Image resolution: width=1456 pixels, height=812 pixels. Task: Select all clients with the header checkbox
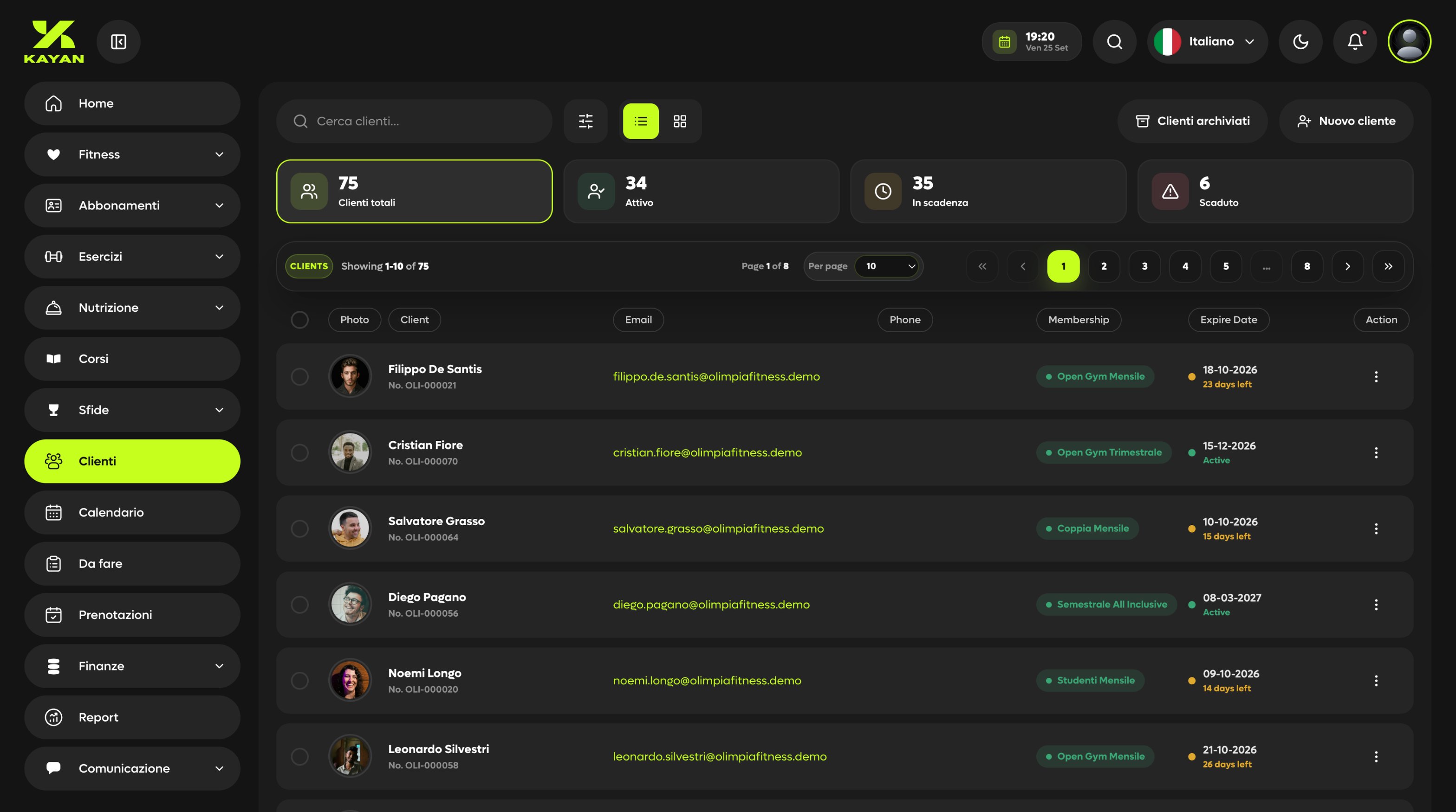pyautogui.click(x=299, y=320)
